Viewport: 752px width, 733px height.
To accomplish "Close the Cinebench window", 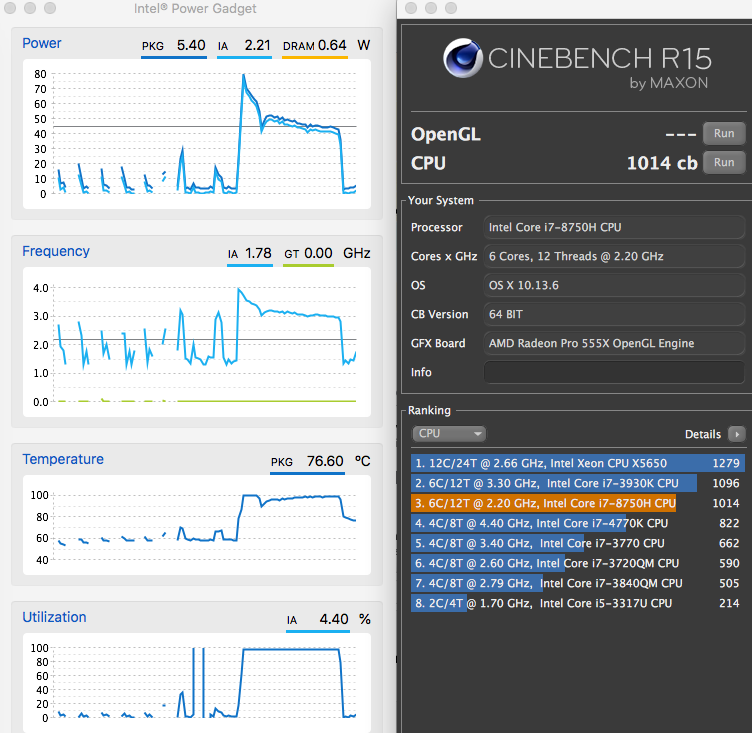I will pos(411,8).
